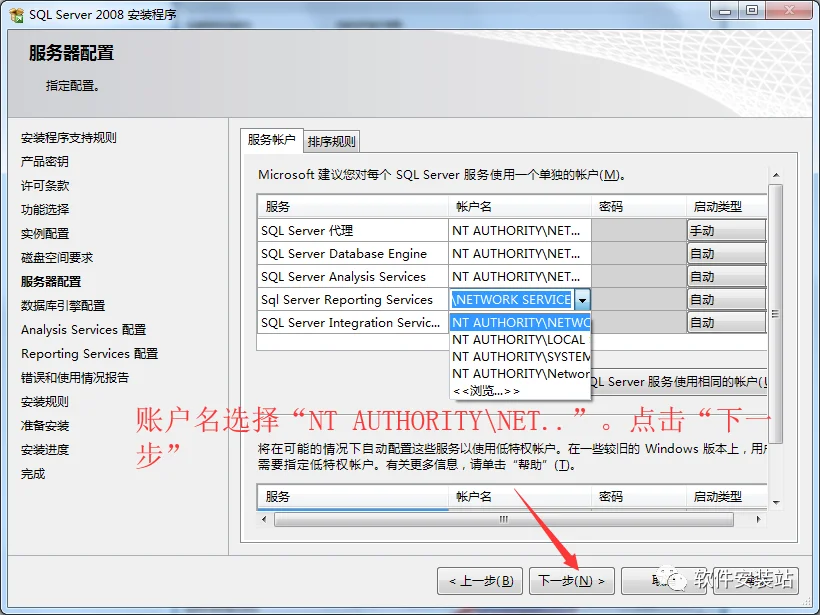Click the horizontal scrollbar right arrow

click(x=759, y=519)
